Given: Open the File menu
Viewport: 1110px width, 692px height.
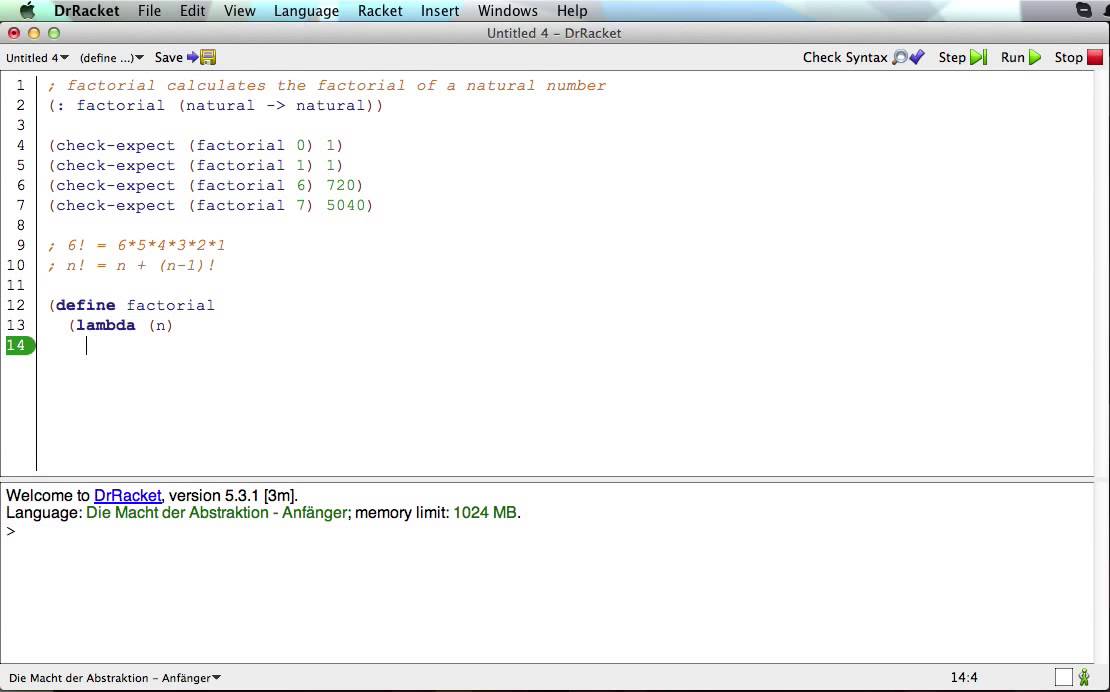Looking at the screenshot, I should click(x=149, y=11).
